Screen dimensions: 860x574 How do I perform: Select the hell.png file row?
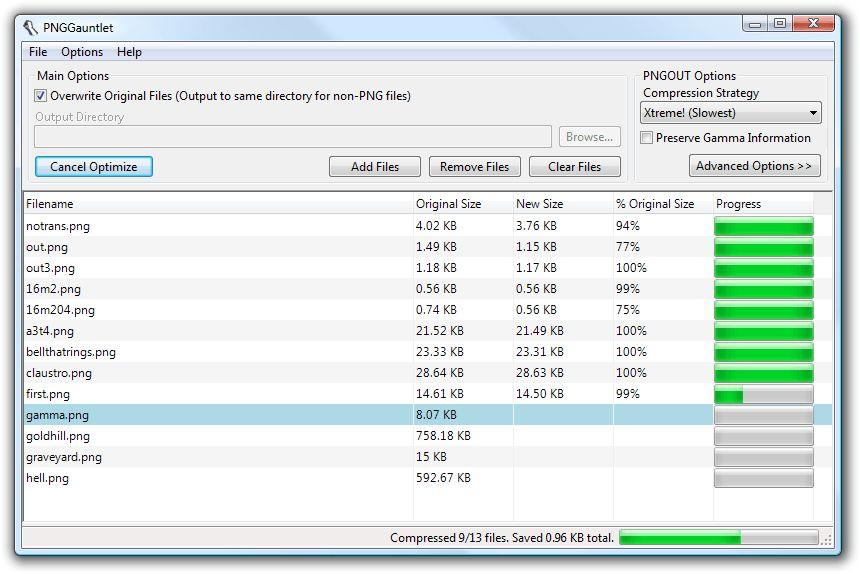(x=428, y=478)
